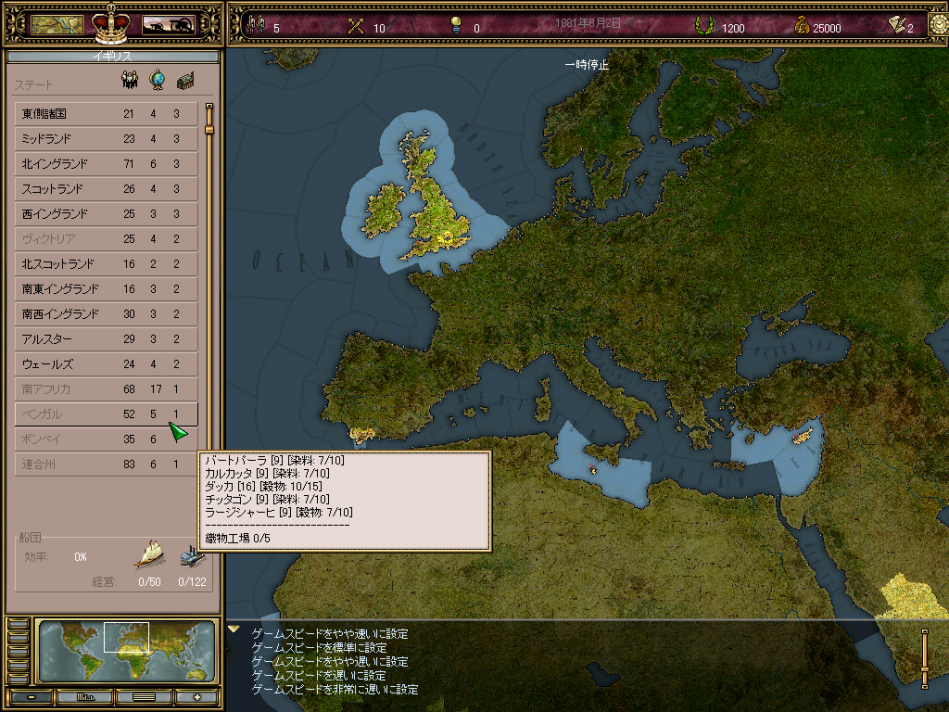Click the bottommost map-mode button beside minimap
Screen dimensions: 949x712
point(19,679)
